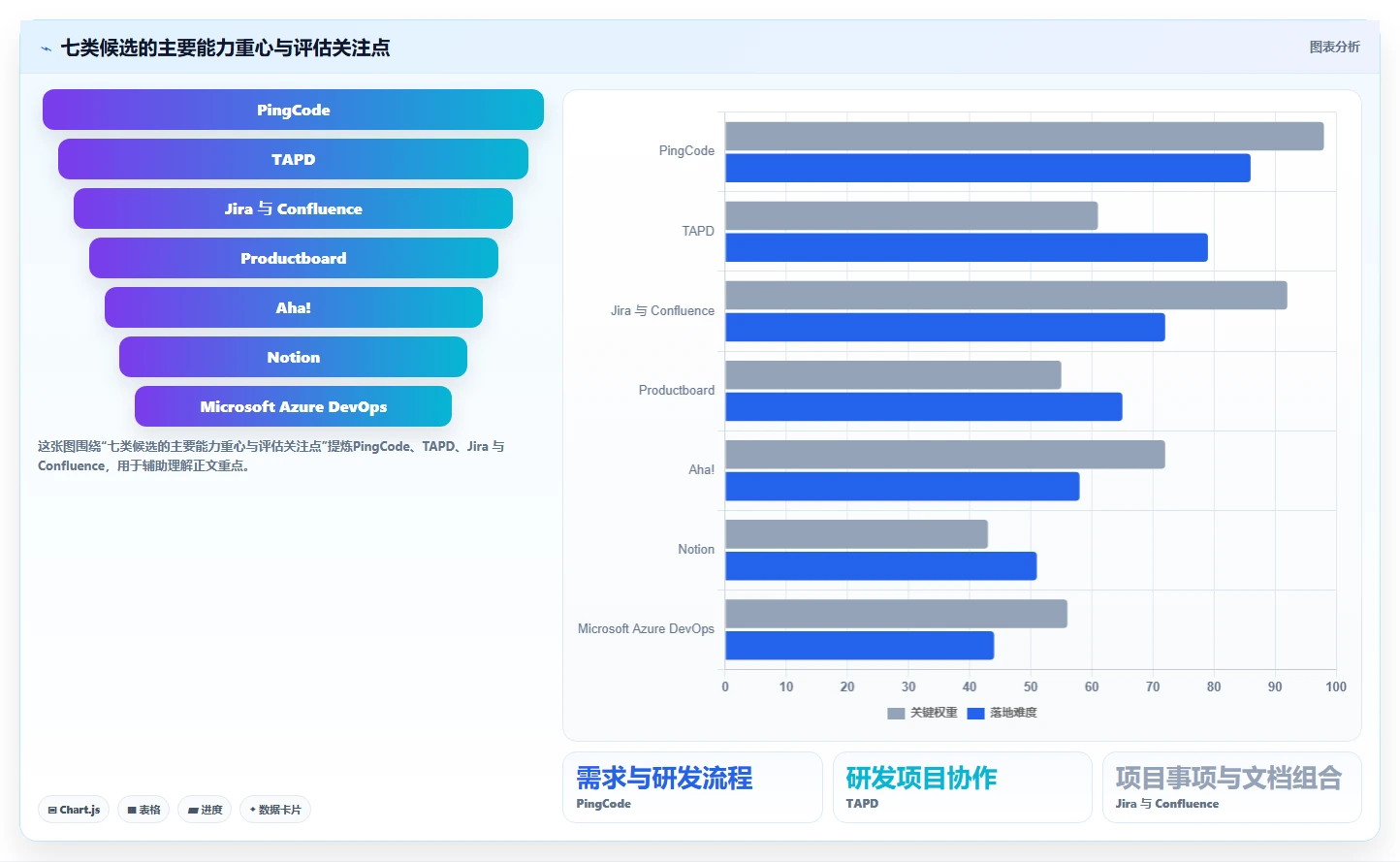1400x862 pixels.
Task: Click Aha!'s gray 关键权重 chart bar
Action: click(944, 454)
